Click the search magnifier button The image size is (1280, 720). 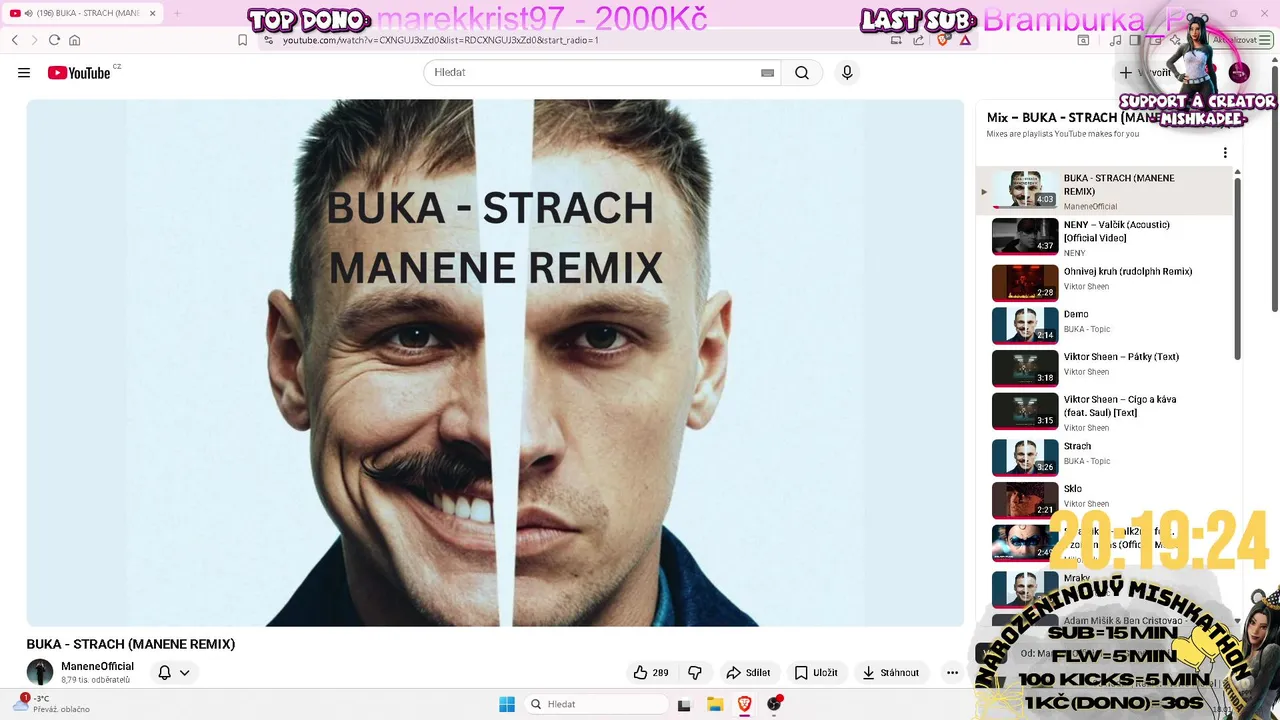coord(802,73)
